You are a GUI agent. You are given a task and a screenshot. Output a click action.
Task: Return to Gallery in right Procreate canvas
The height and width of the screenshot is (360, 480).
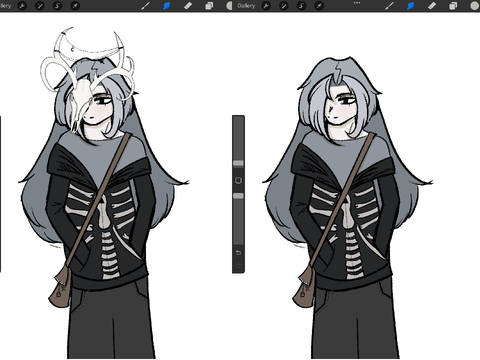click(x=246, y=6)
